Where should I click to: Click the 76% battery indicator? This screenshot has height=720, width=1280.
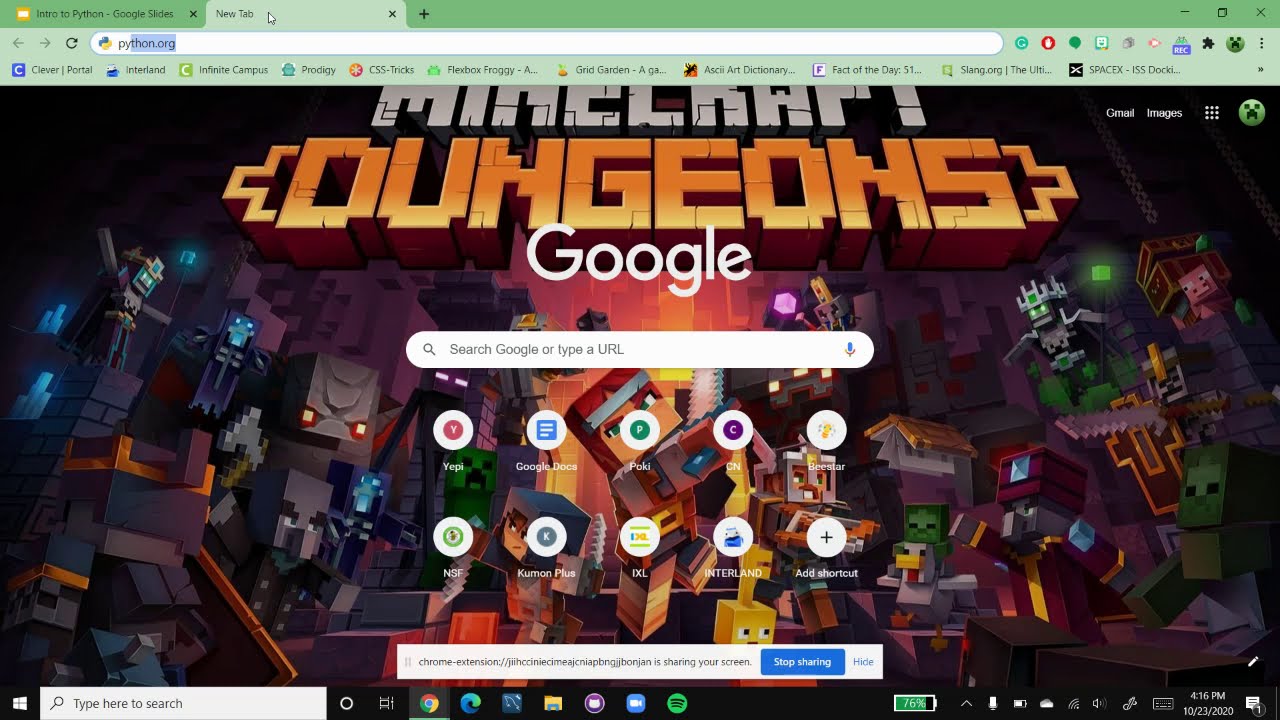[x=915, y=703]
